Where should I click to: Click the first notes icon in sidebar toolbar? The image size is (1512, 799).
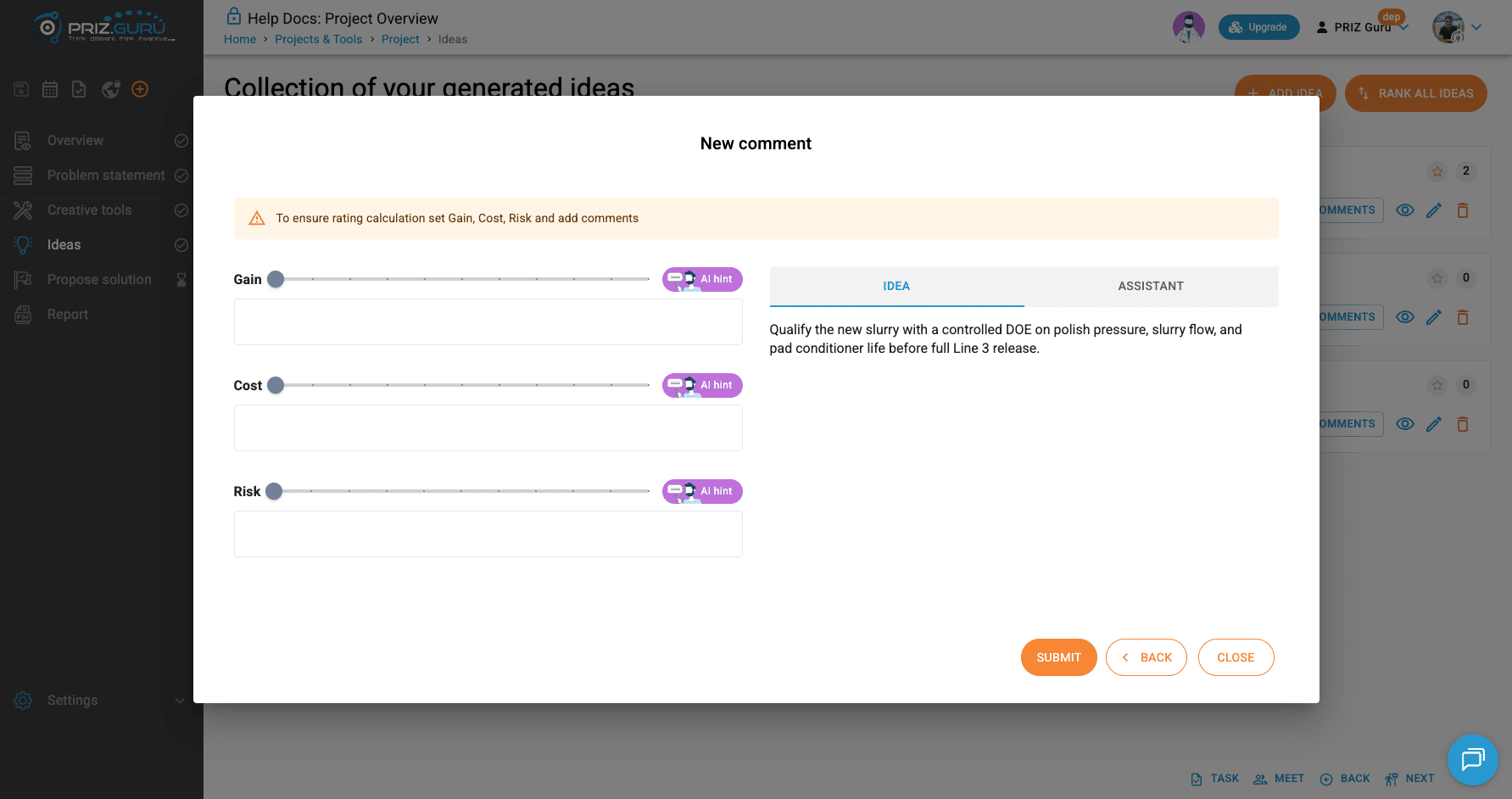(x=21, y=89)
